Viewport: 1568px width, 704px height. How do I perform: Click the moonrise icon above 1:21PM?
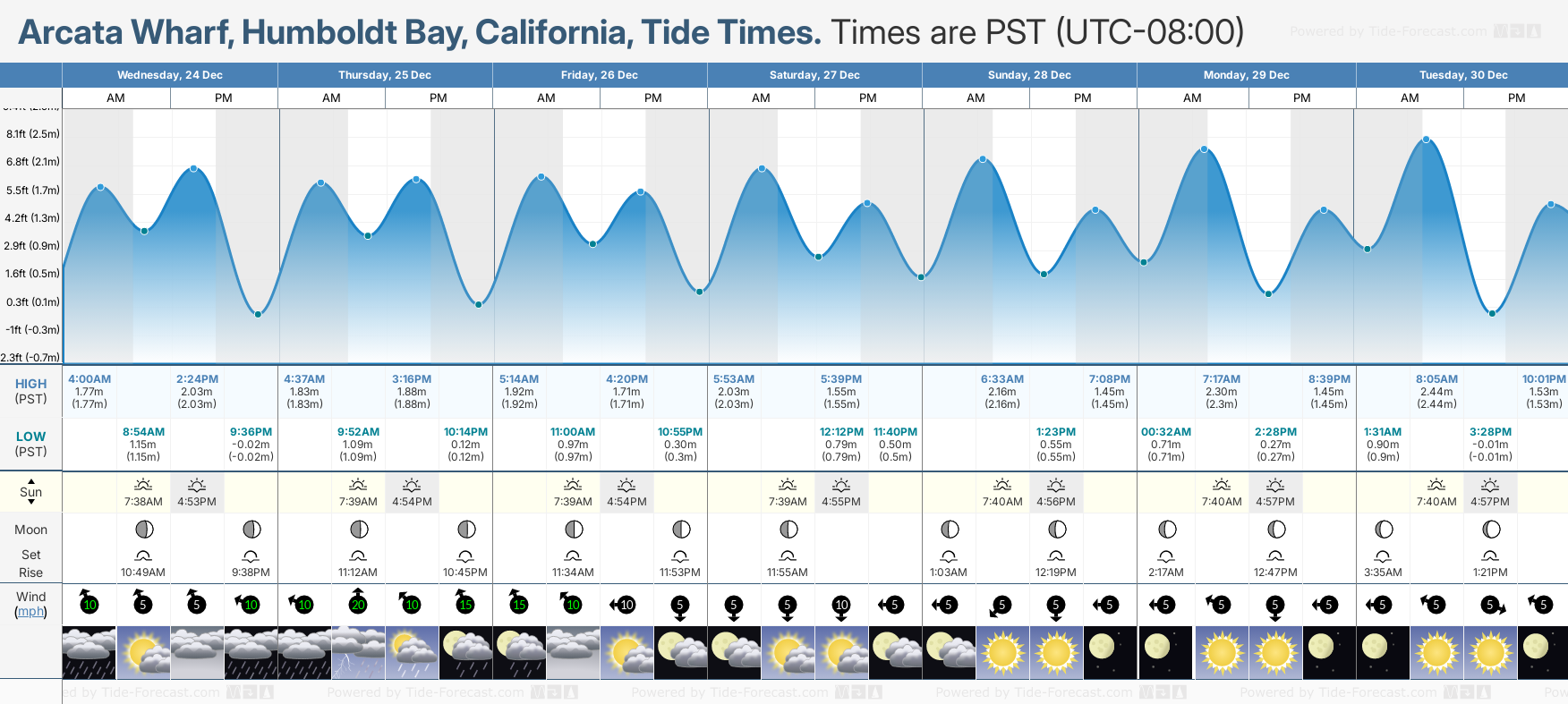tap(1490, 556)
